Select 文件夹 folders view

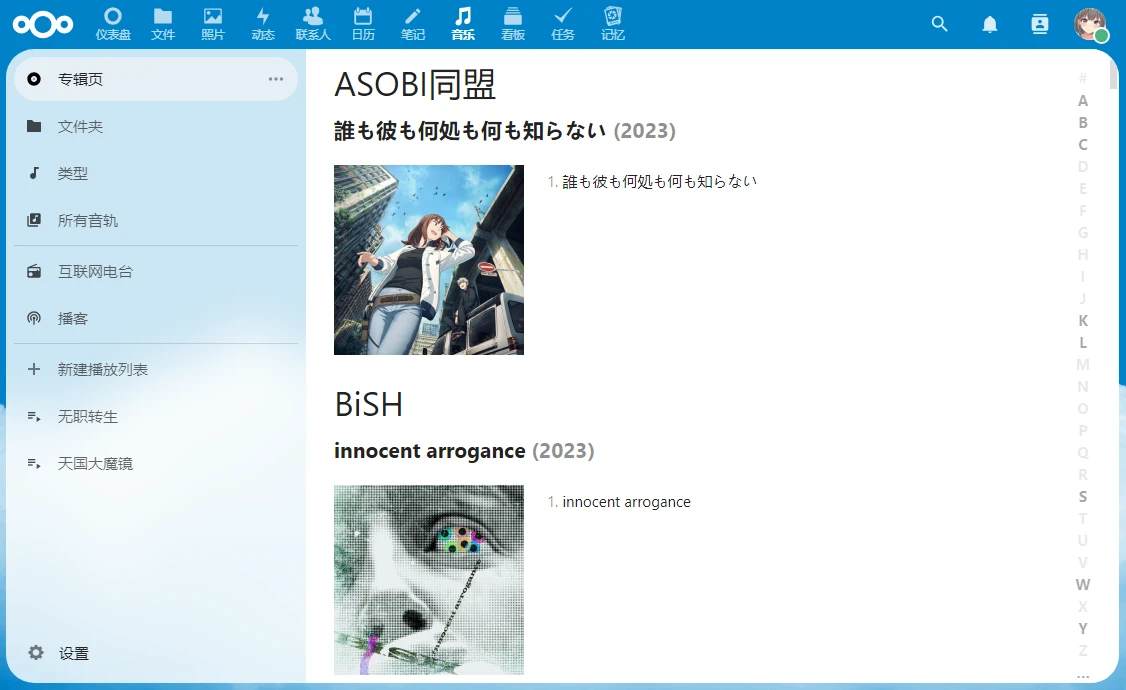(x=156, y=126)
